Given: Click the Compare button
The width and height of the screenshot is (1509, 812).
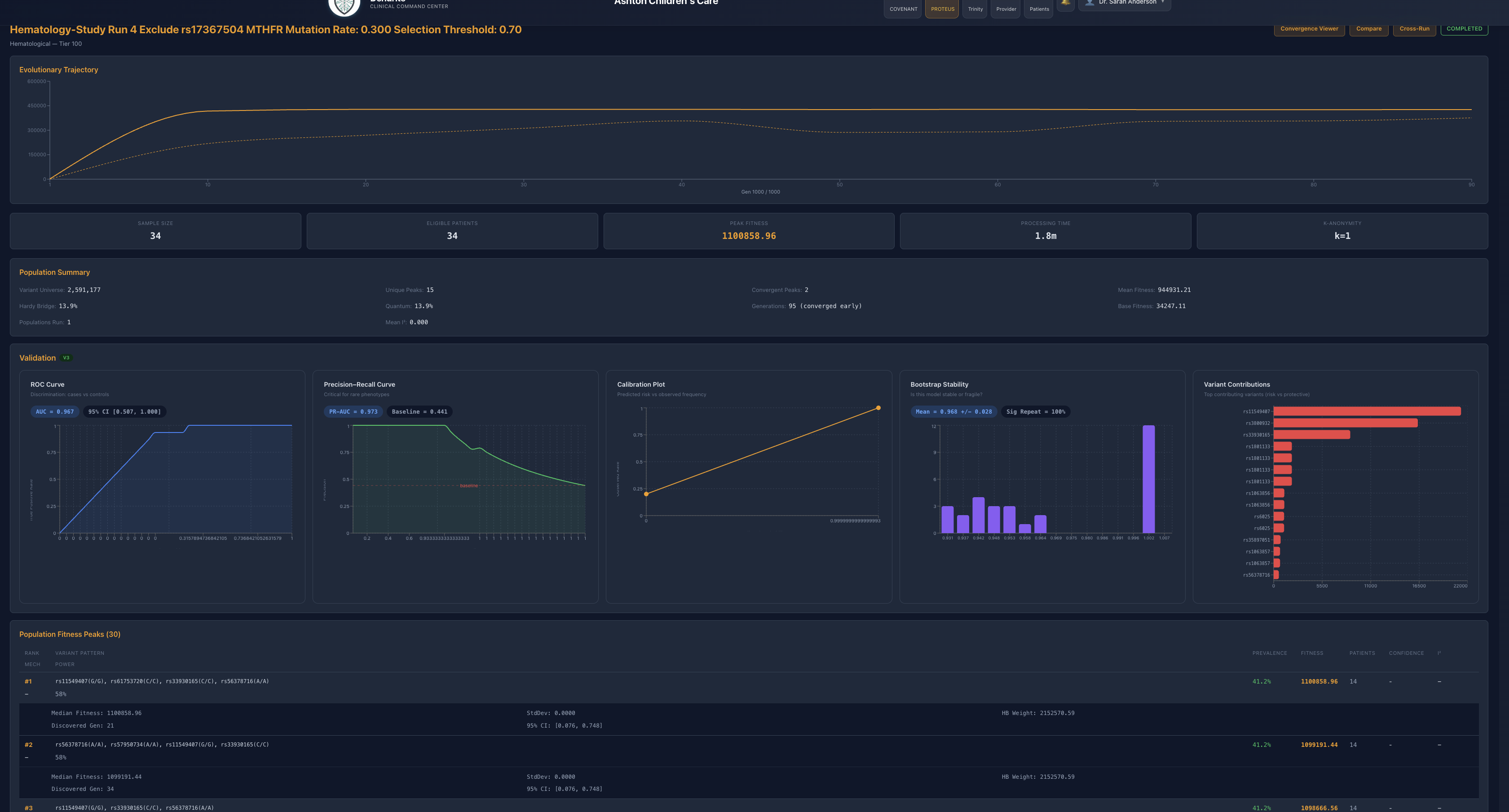Looking at the screenshot, I should coord(1368,29).
